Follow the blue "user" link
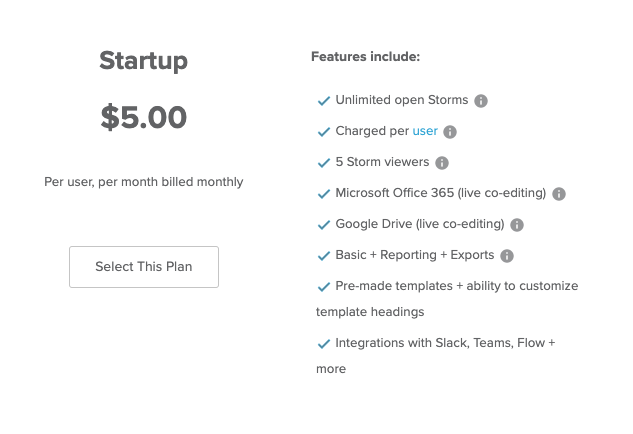 [x=425, y=131]
